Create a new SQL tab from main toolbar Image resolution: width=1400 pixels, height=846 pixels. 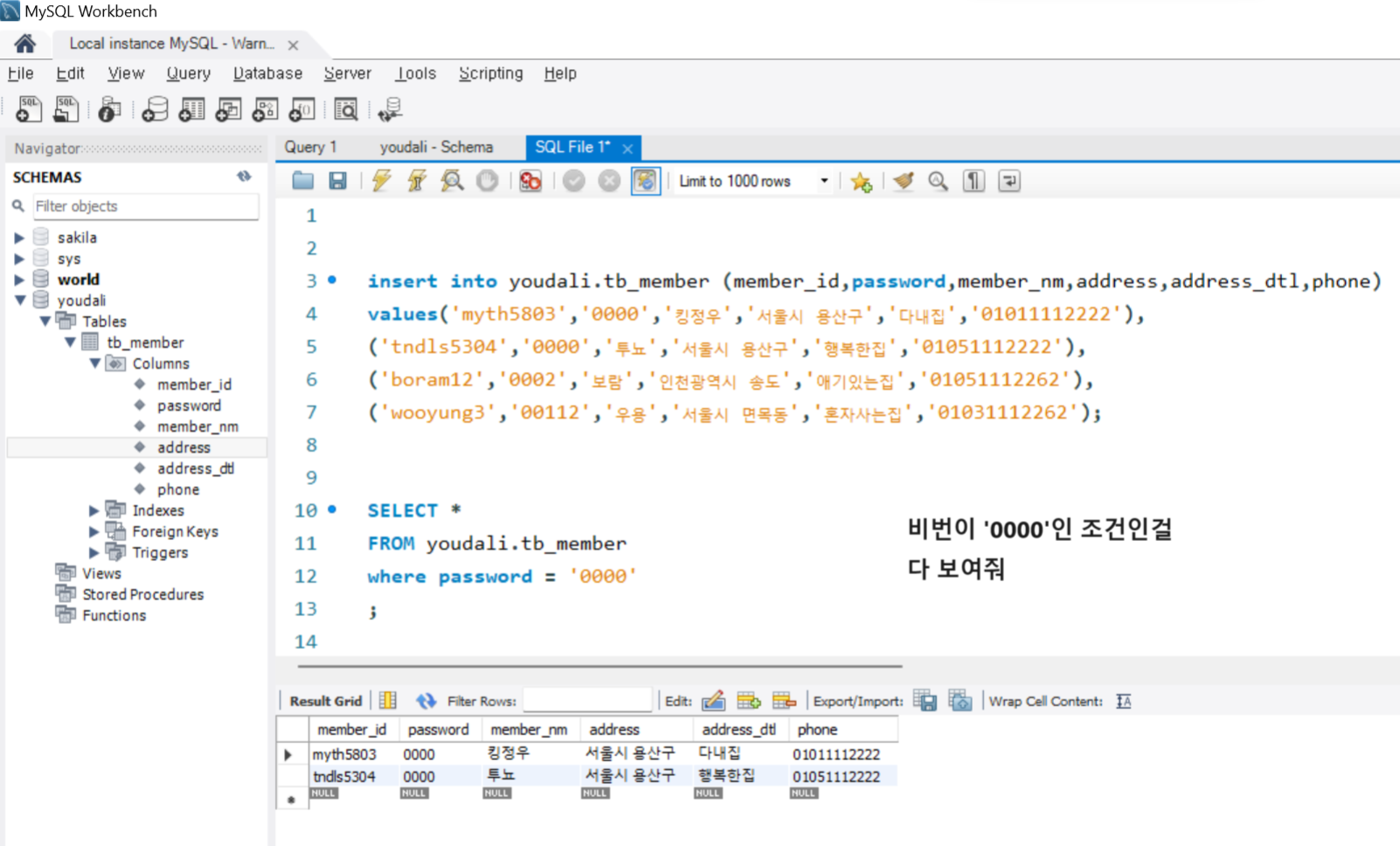[28, 109]
